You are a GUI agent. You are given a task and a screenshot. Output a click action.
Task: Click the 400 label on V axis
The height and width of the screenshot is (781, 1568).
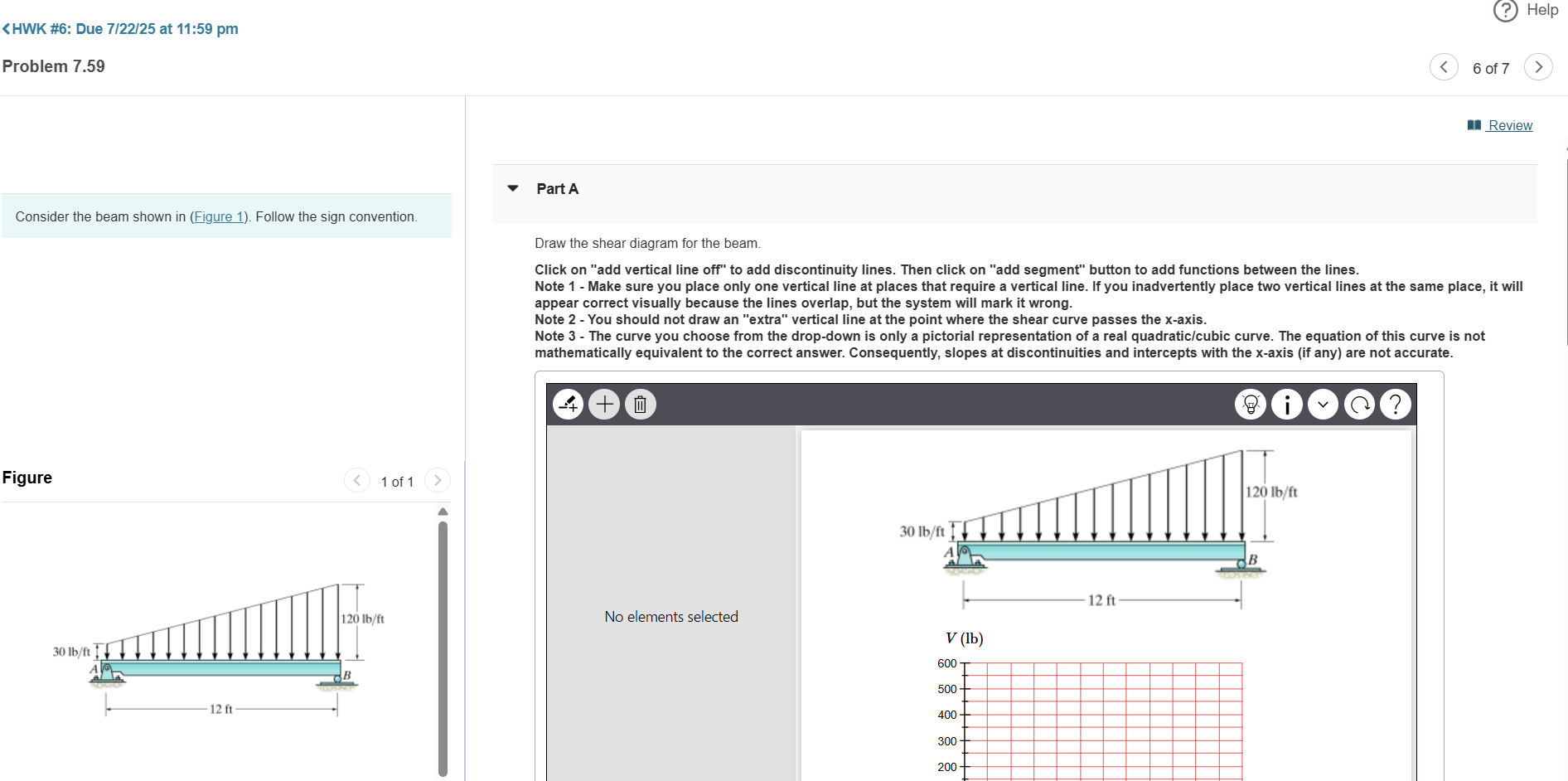click(947, 715)
